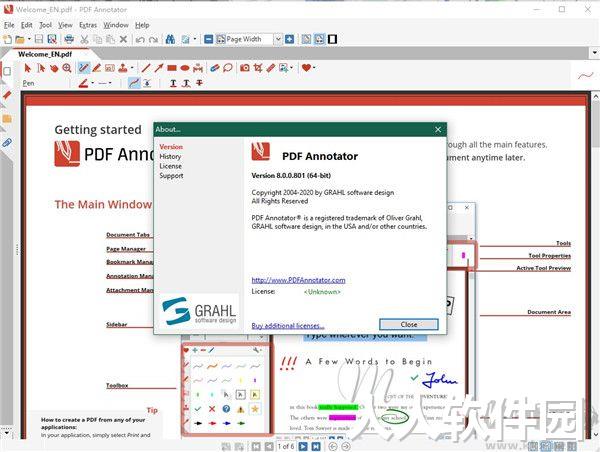Select the Zoom magnifier tool
The image size is (600, 452).
pos(67,68)
